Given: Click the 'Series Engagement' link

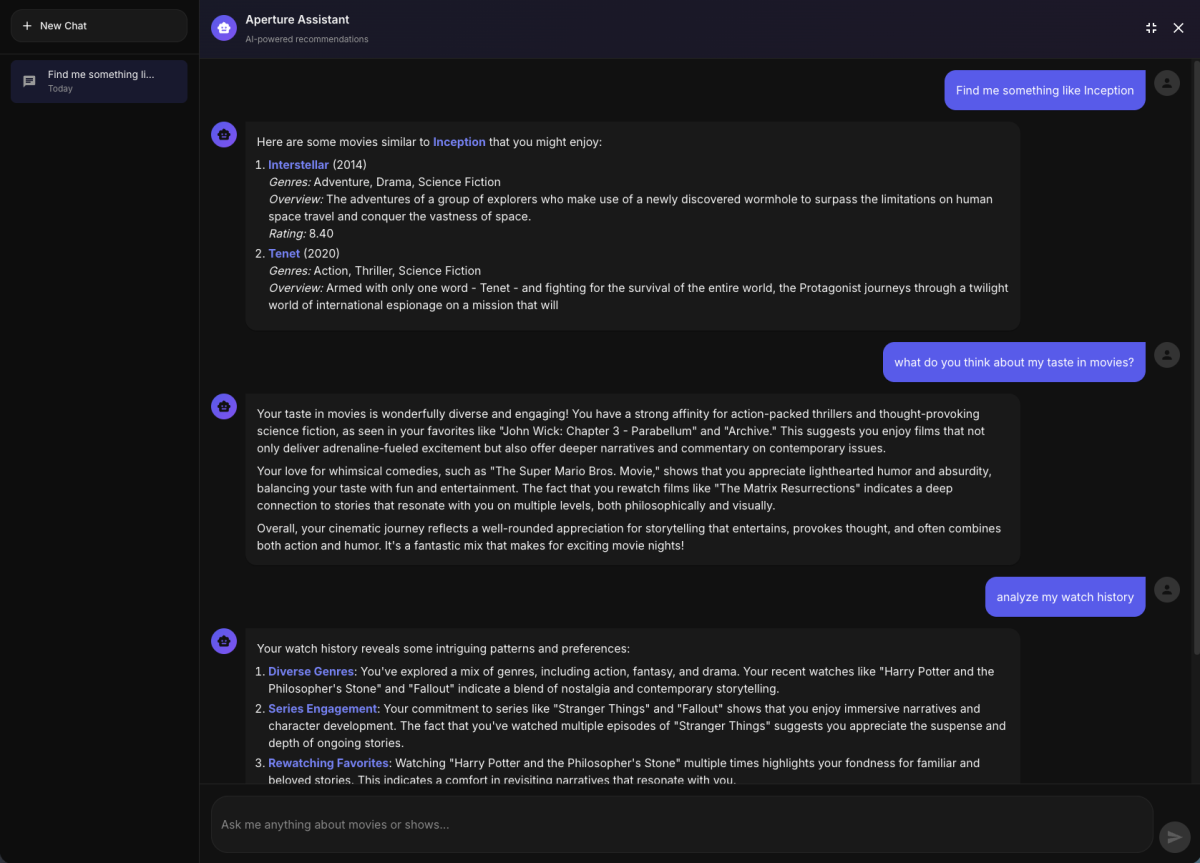Looking at the screenshot, I should (322, 708).
